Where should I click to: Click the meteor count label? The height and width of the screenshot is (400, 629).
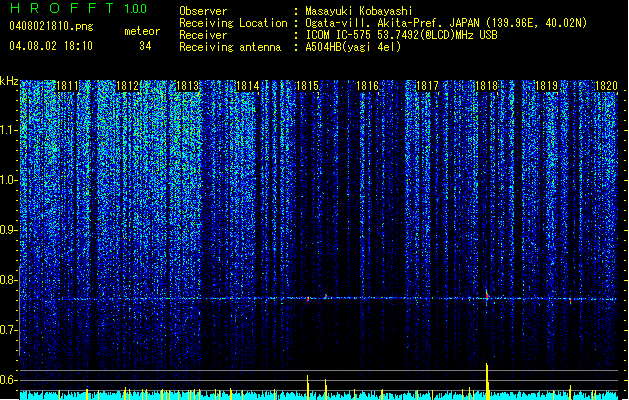(142, 31)
